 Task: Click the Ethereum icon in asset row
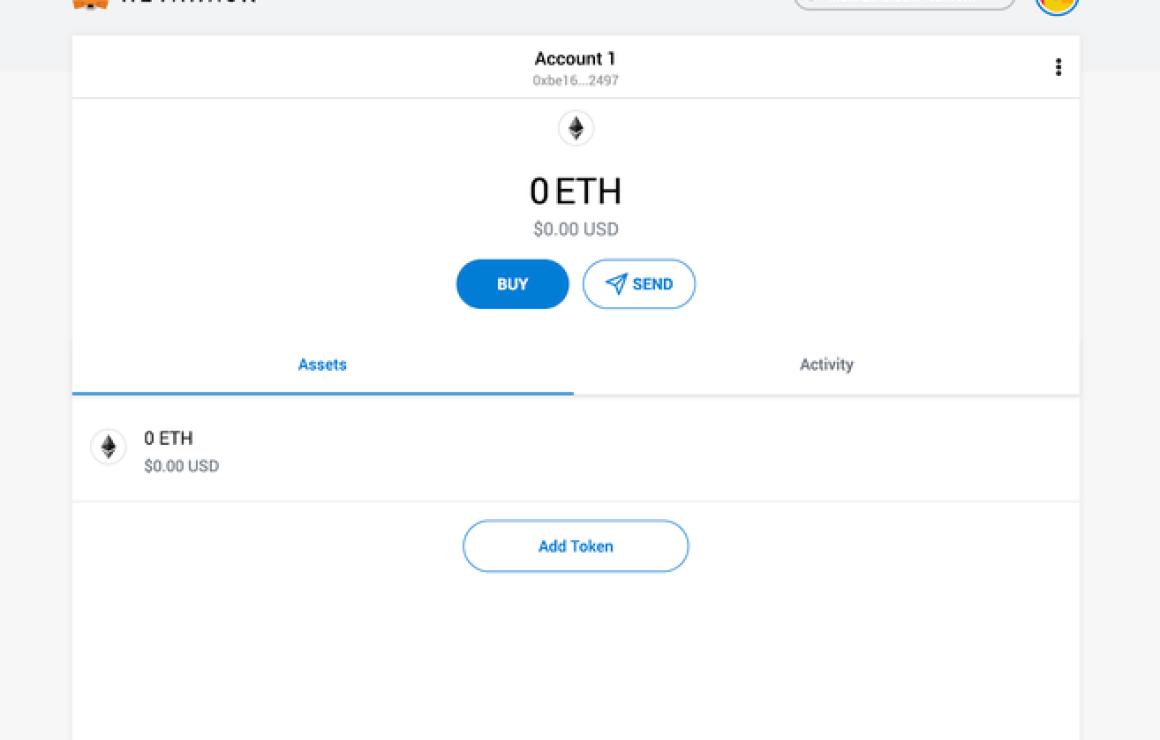pyautogui.click(x=108, y=446)
